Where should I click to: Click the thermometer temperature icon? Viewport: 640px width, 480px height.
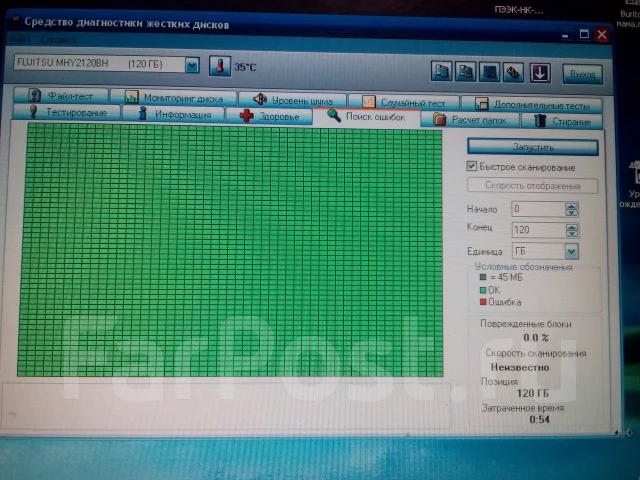pos(220,66)
